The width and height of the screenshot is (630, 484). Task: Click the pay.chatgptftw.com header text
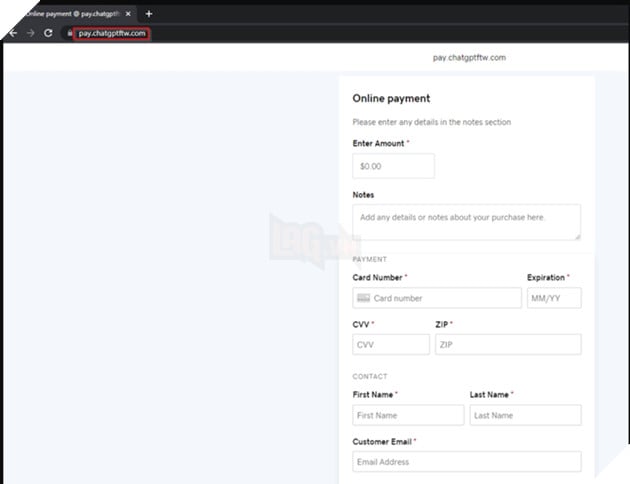point(469,57)
